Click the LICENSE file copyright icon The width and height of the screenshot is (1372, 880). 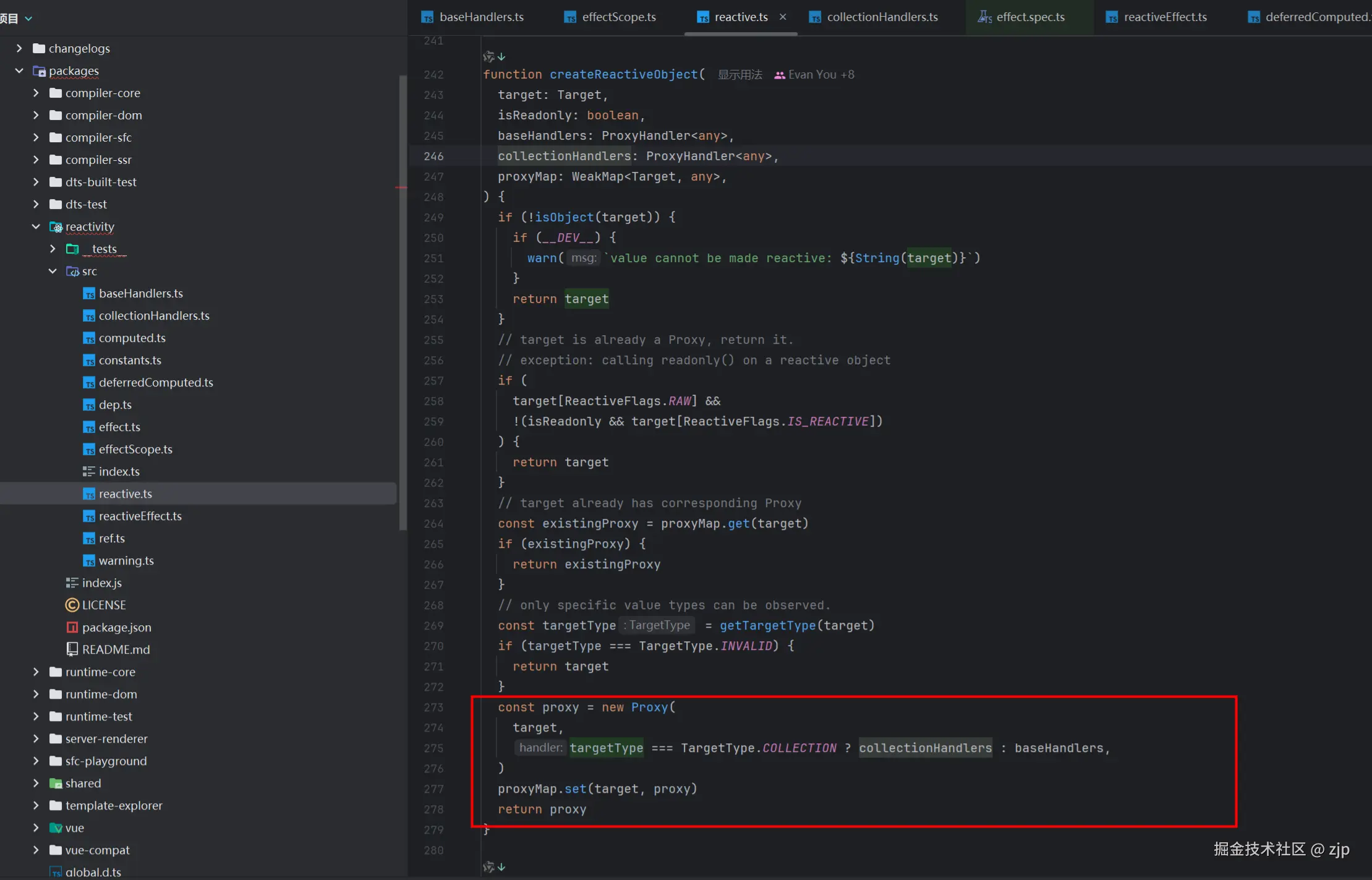(72, 605)
